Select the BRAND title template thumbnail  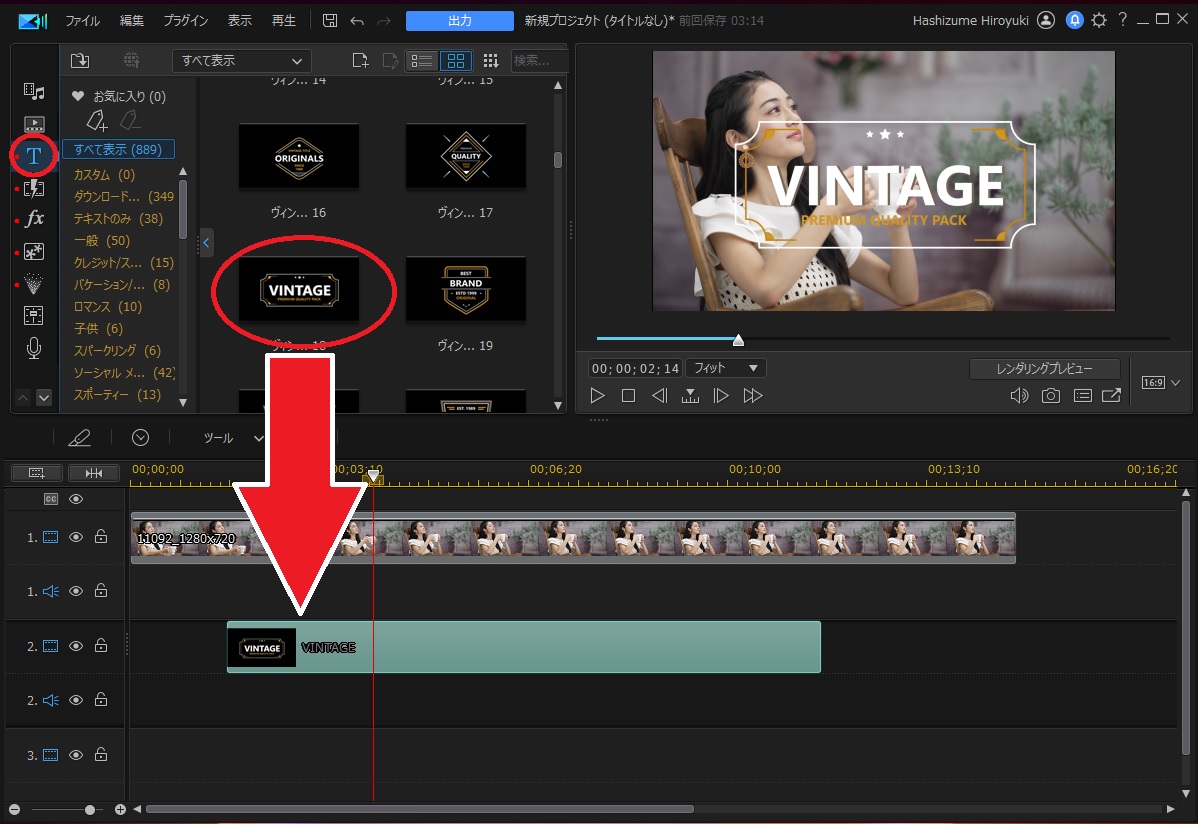[465, 290]
